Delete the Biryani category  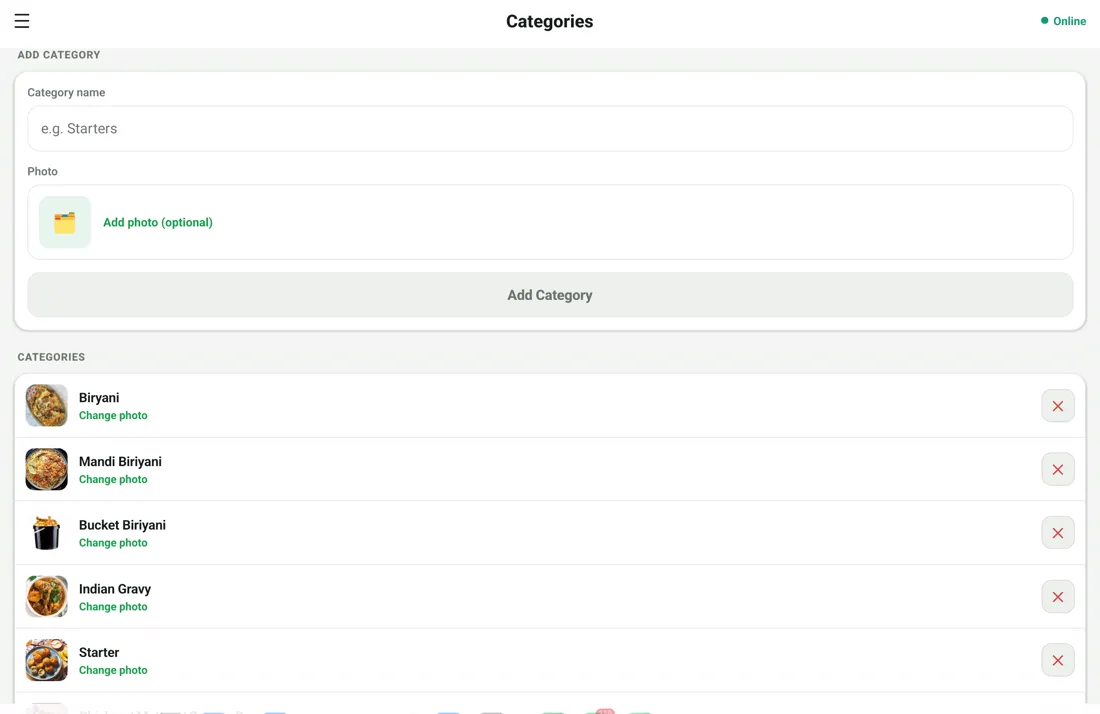[x=1058, y=406]
